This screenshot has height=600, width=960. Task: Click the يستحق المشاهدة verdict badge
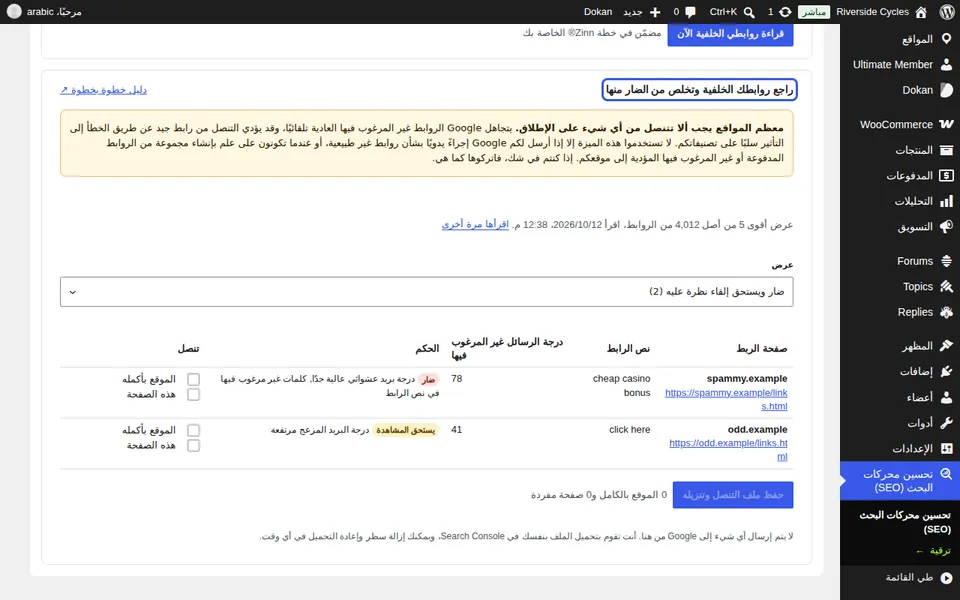(x=405, y=430)
